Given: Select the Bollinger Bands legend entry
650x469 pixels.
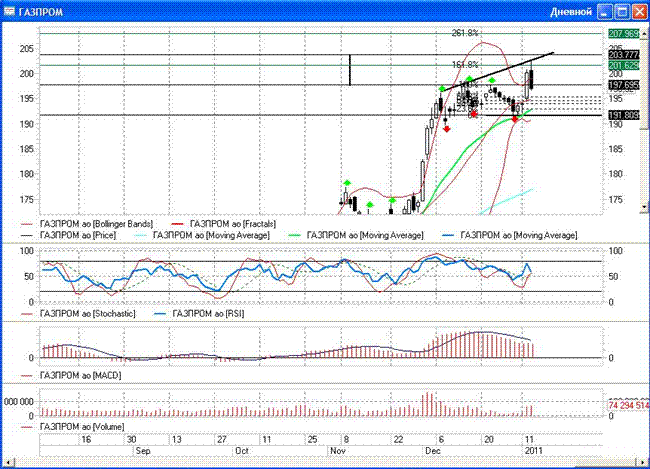Looking at the screenshot, I should (87, 224).
